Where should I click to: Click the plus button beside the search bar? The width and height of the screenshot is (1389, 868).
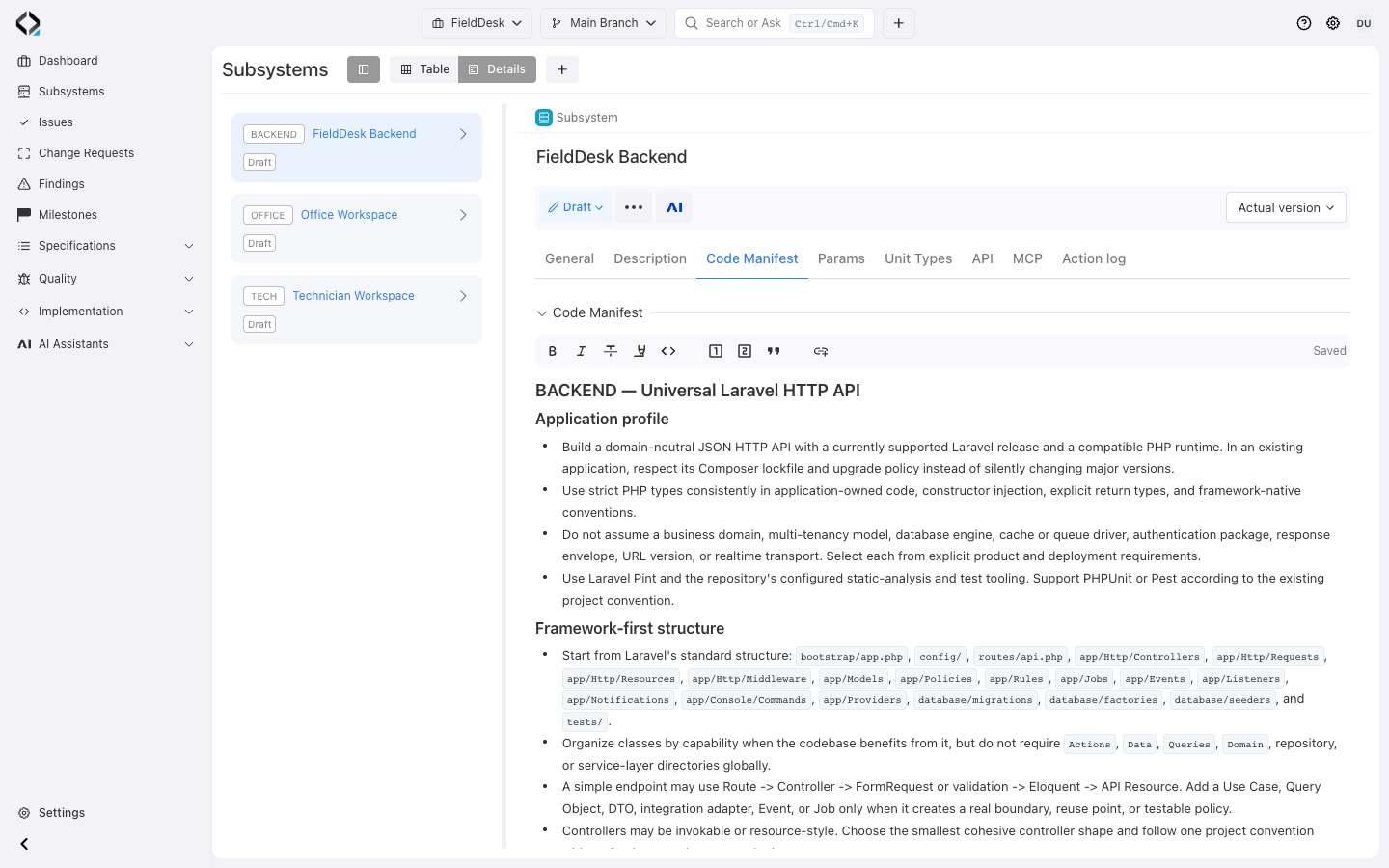tap(899, 23)
